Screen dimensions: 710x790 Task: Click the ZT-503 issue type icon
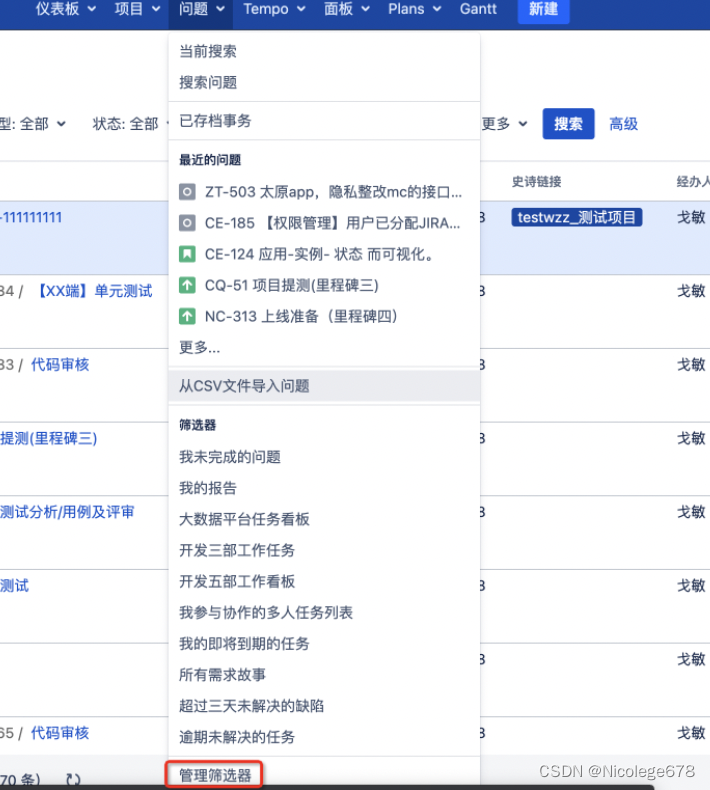(187, 192)
